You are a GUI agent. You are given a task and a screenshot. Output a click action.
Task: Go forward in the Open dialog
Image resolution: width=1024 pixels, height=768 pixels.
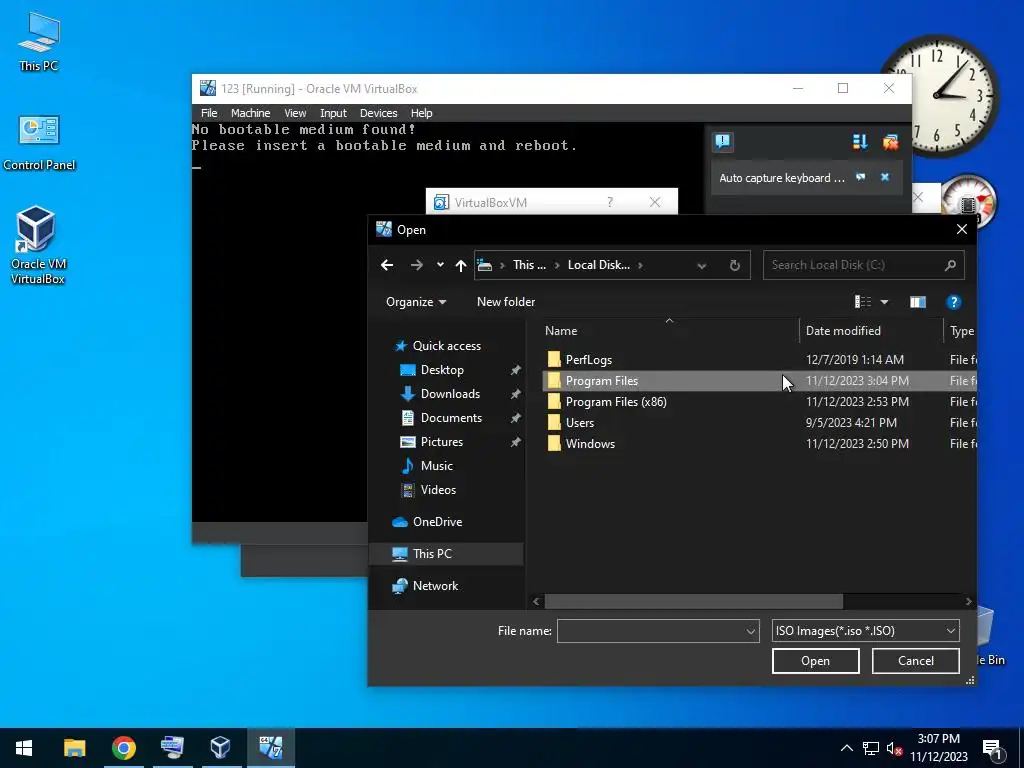point(417,265)
